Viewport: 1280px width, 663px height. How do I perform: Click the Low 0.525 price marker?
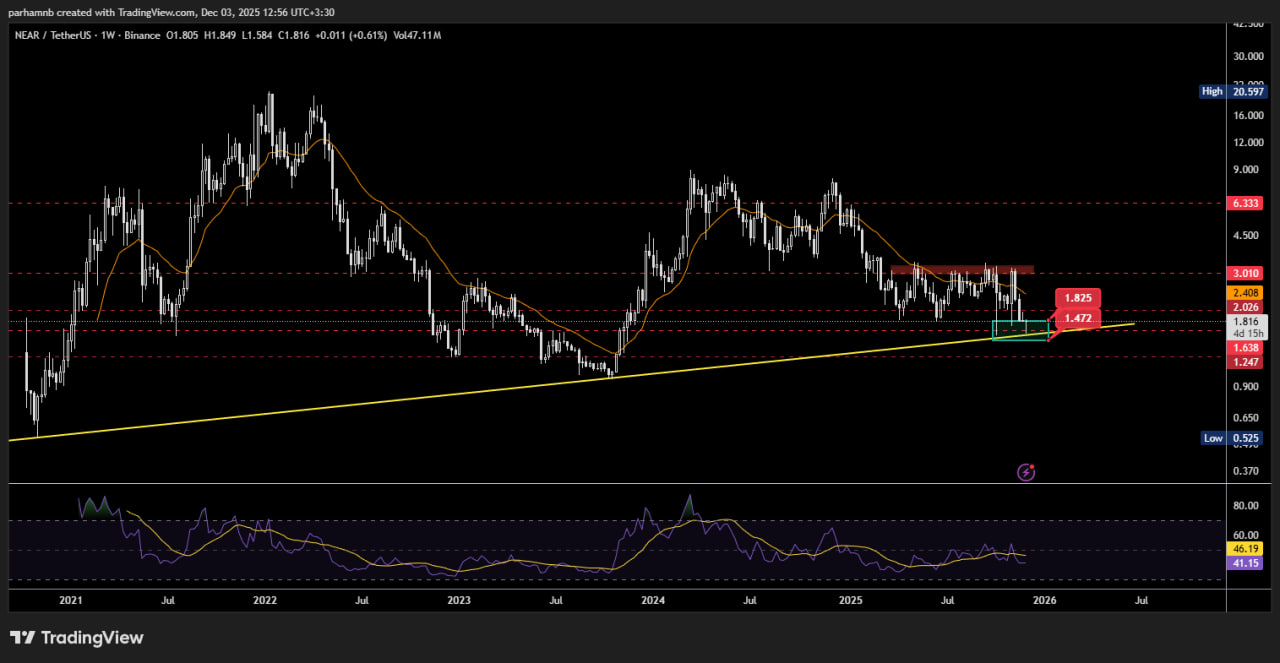1233,438
